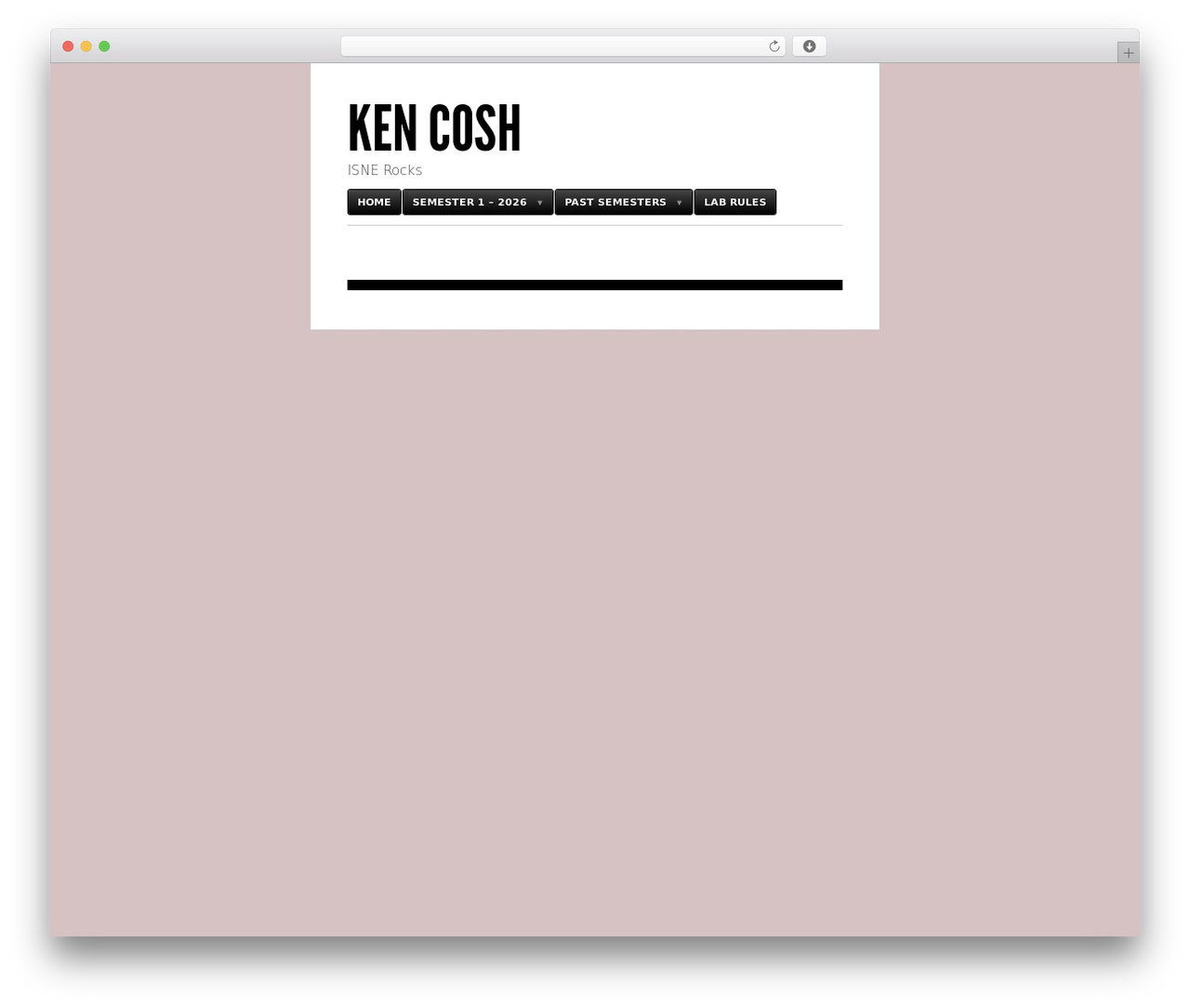This screenshot has height=1008, width=1190.
Task: Open the LAB RULES page
Action: [x=735, y=202]
